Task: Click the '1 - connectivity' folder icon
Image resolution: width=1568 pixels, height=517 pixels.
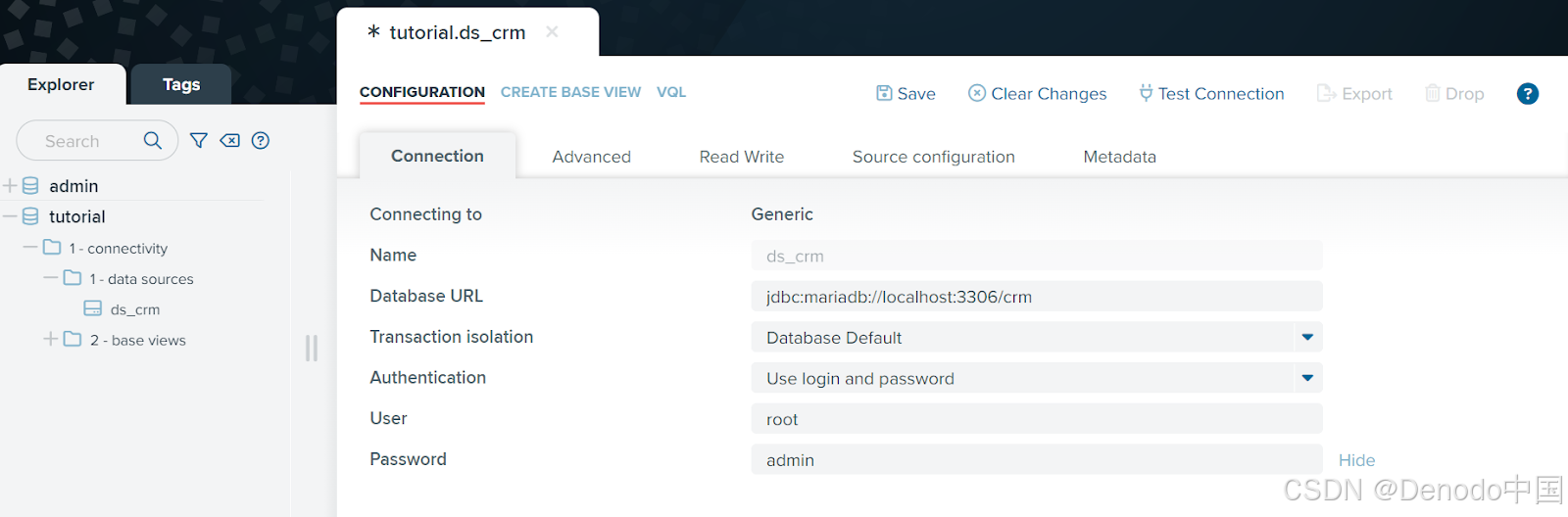Action: (52, 248)
